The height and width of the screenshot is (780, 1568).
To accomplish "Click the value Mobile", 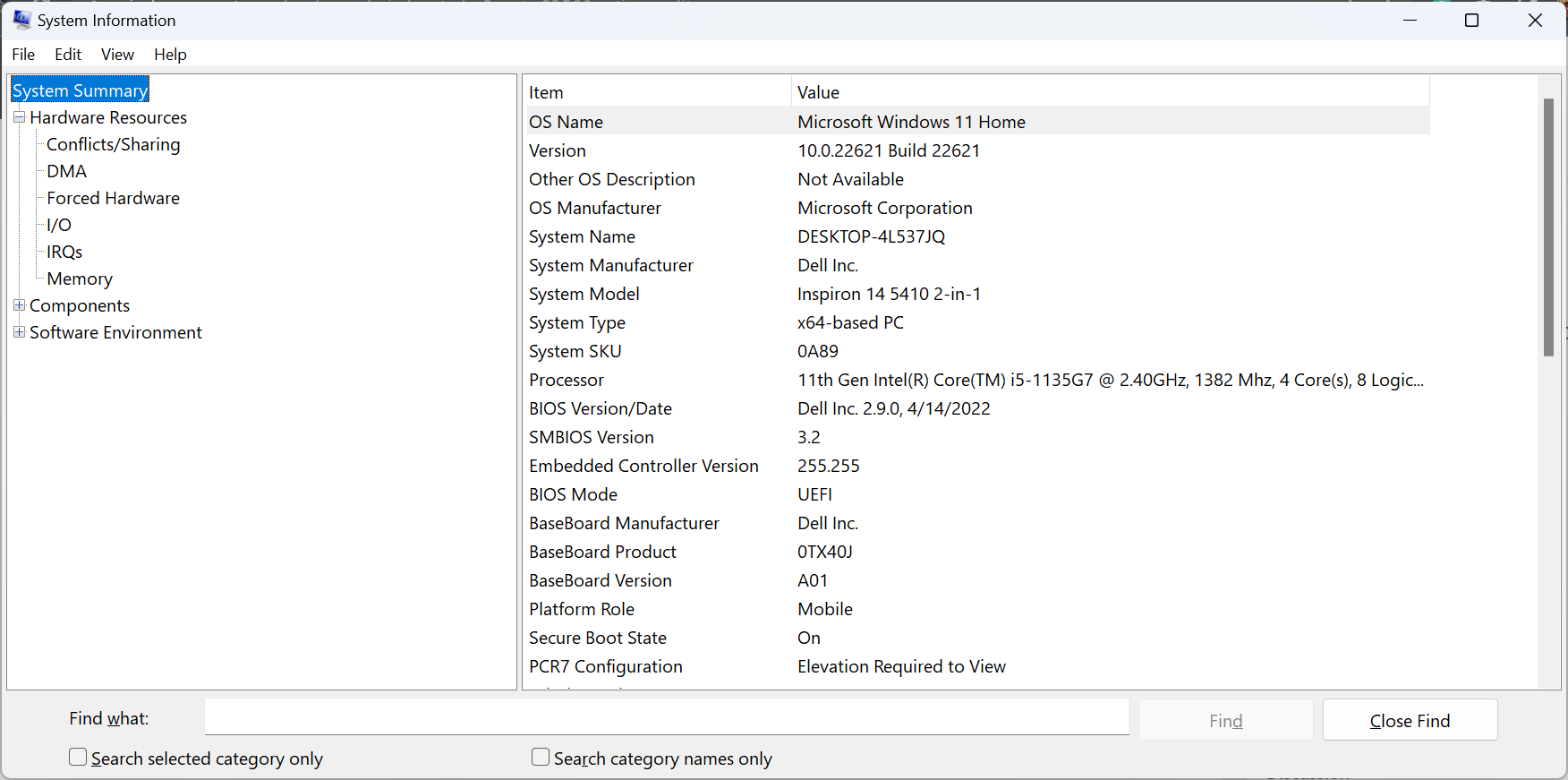I will pos(825,609).
